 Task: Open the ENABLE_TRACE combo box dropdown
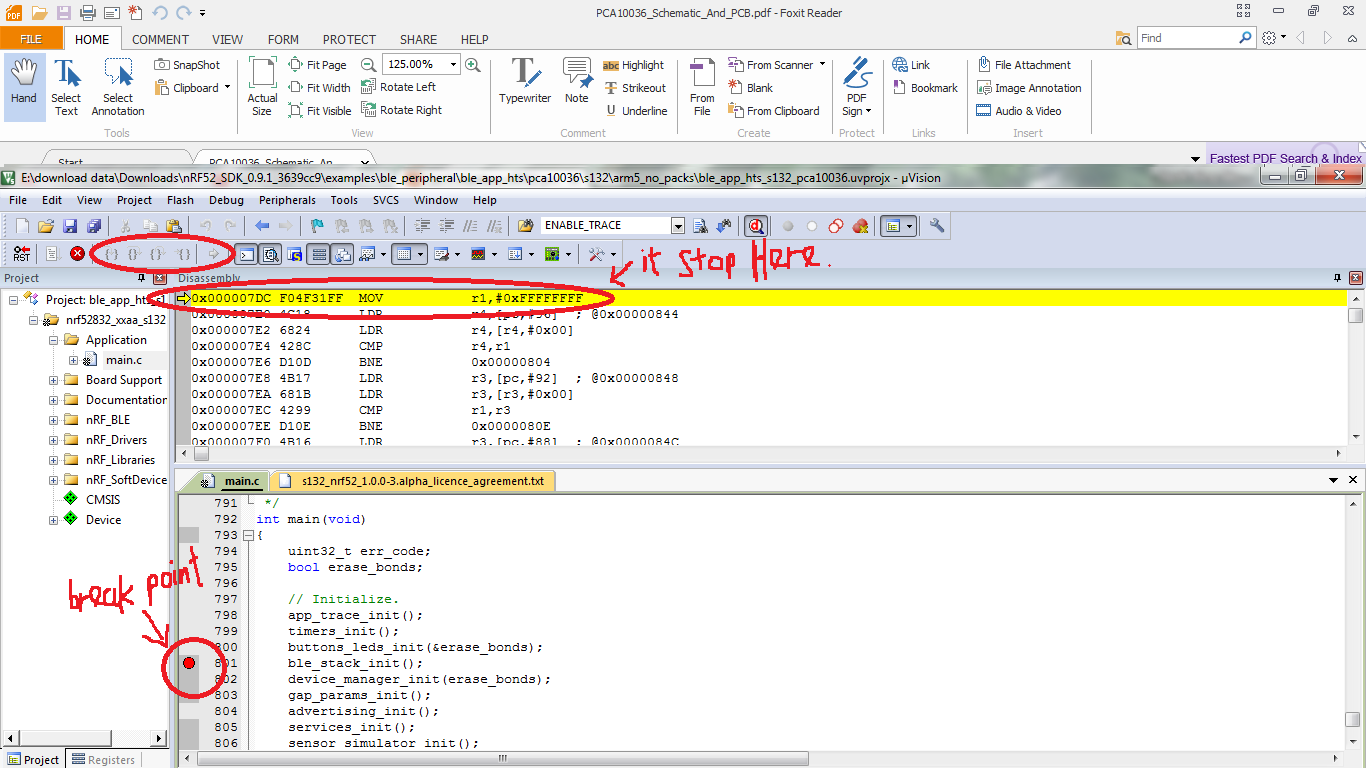pyautogui.click(x=678, y=226)
